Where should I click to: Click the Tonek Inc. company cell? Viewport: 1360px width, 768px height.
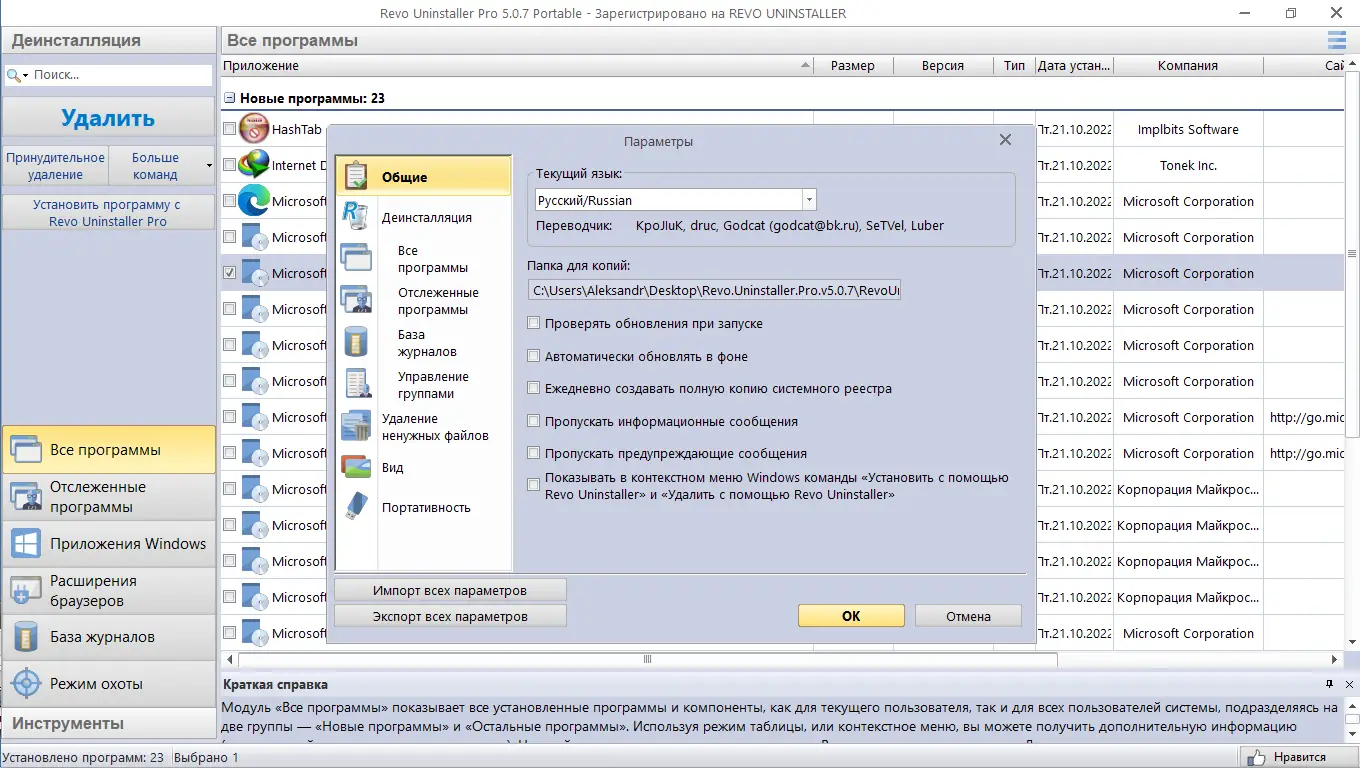click(x=1188, y=165)
